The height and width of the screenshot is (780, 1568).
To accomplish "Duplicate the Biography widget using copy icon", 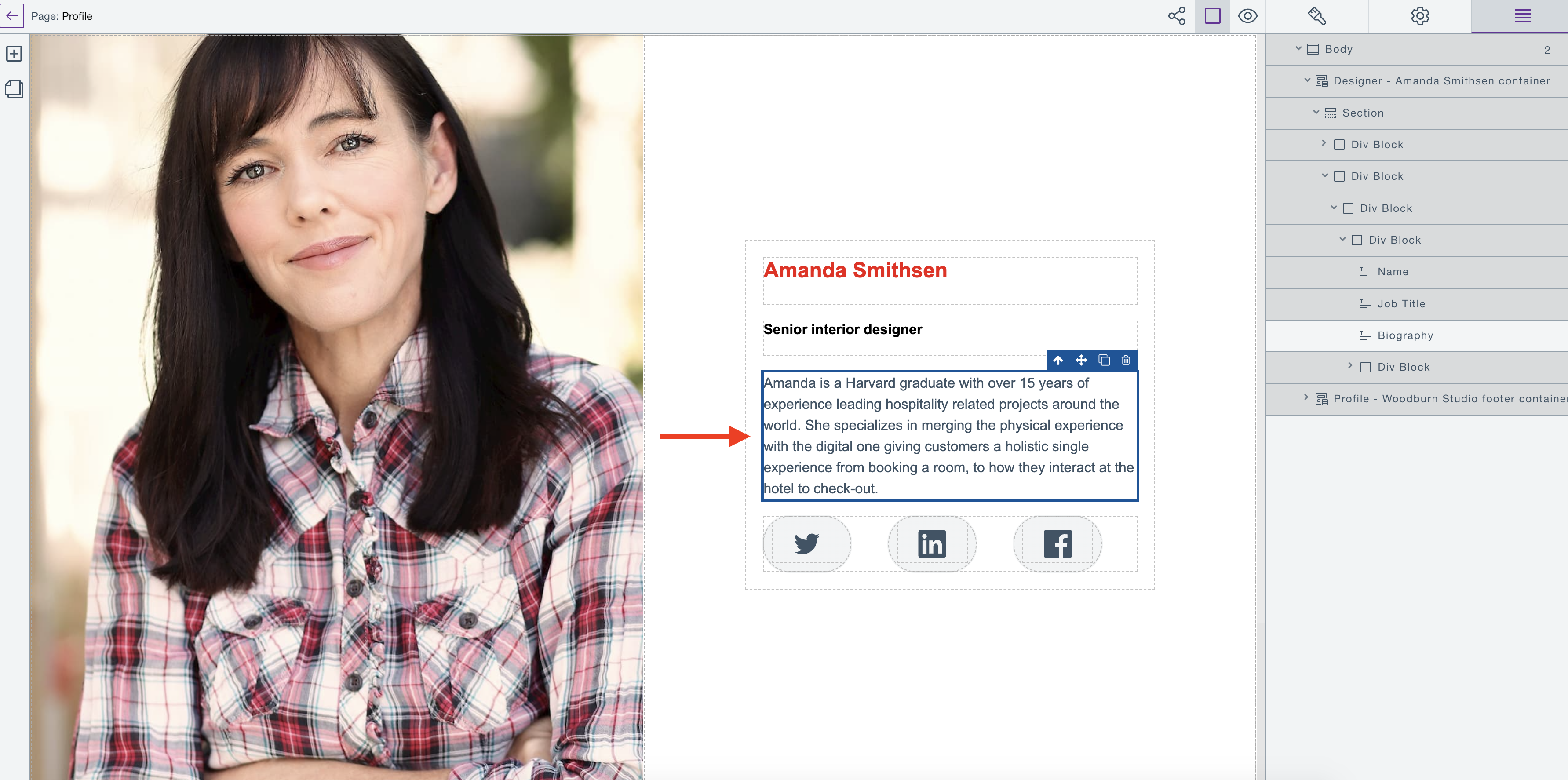I will pos(1104,361).
